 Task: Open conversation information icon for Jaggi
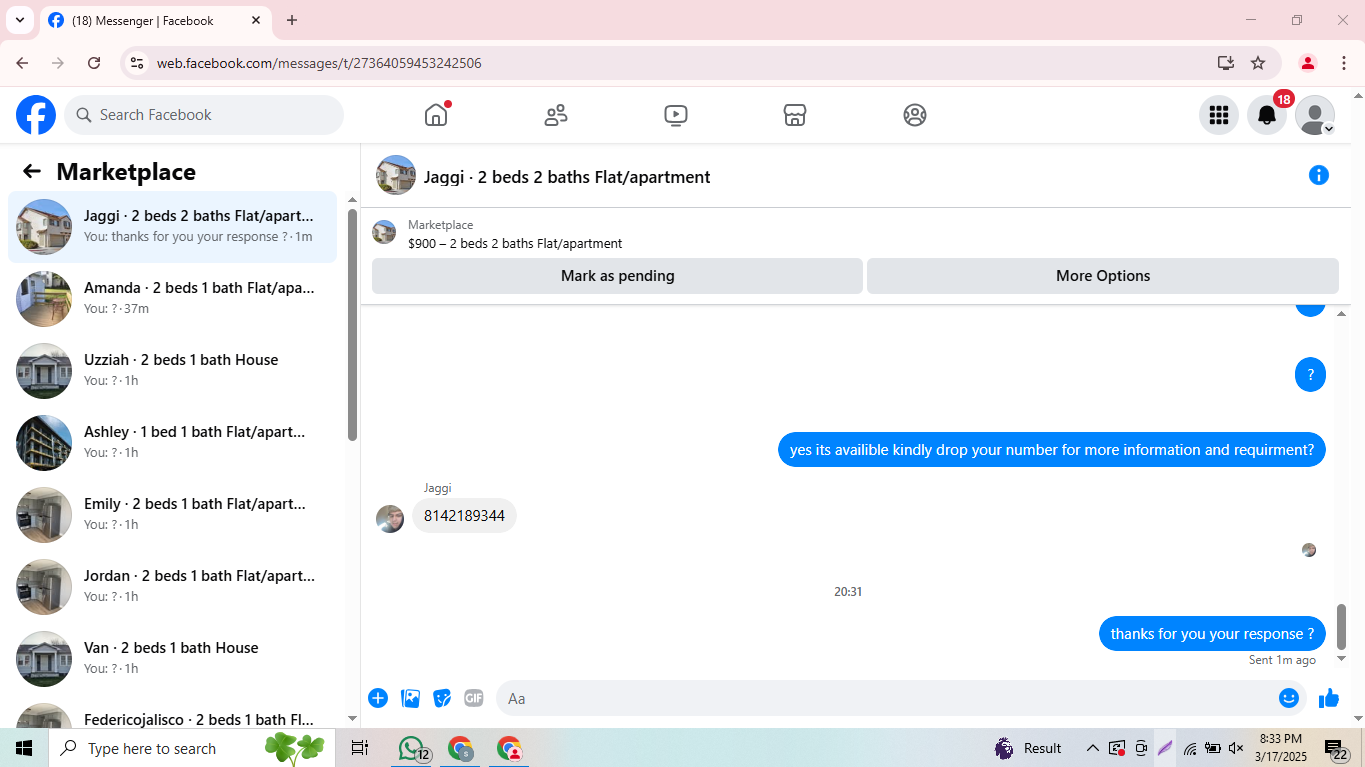[1319, 176]
